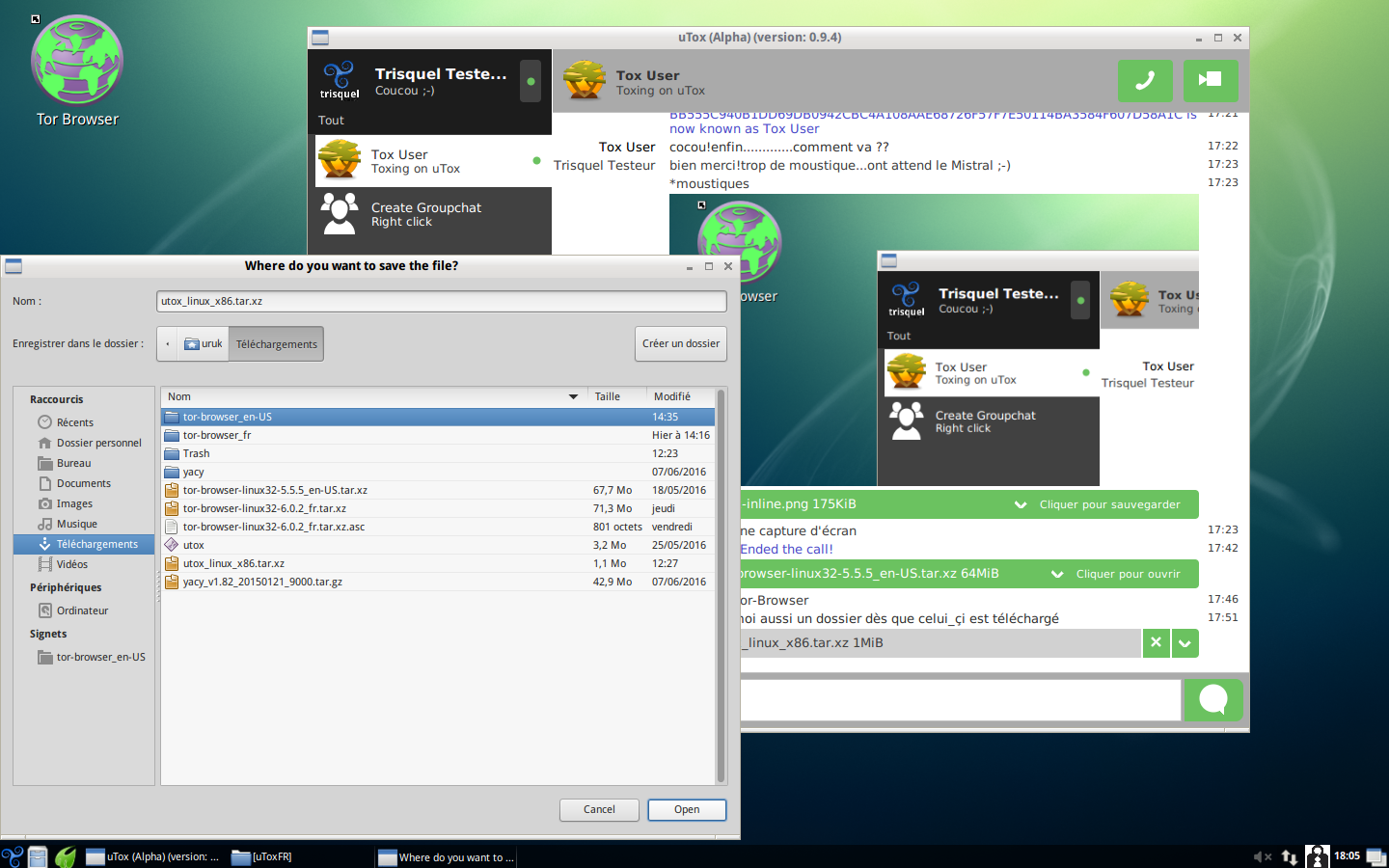Click Cancel in save dialog

(x=599, y=810)
